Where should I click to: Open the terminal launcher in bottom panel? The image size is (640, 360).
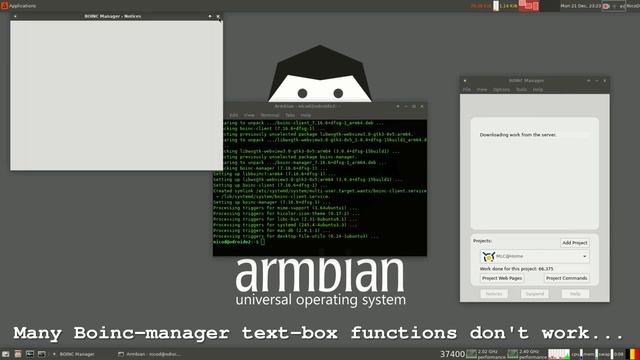30,354
